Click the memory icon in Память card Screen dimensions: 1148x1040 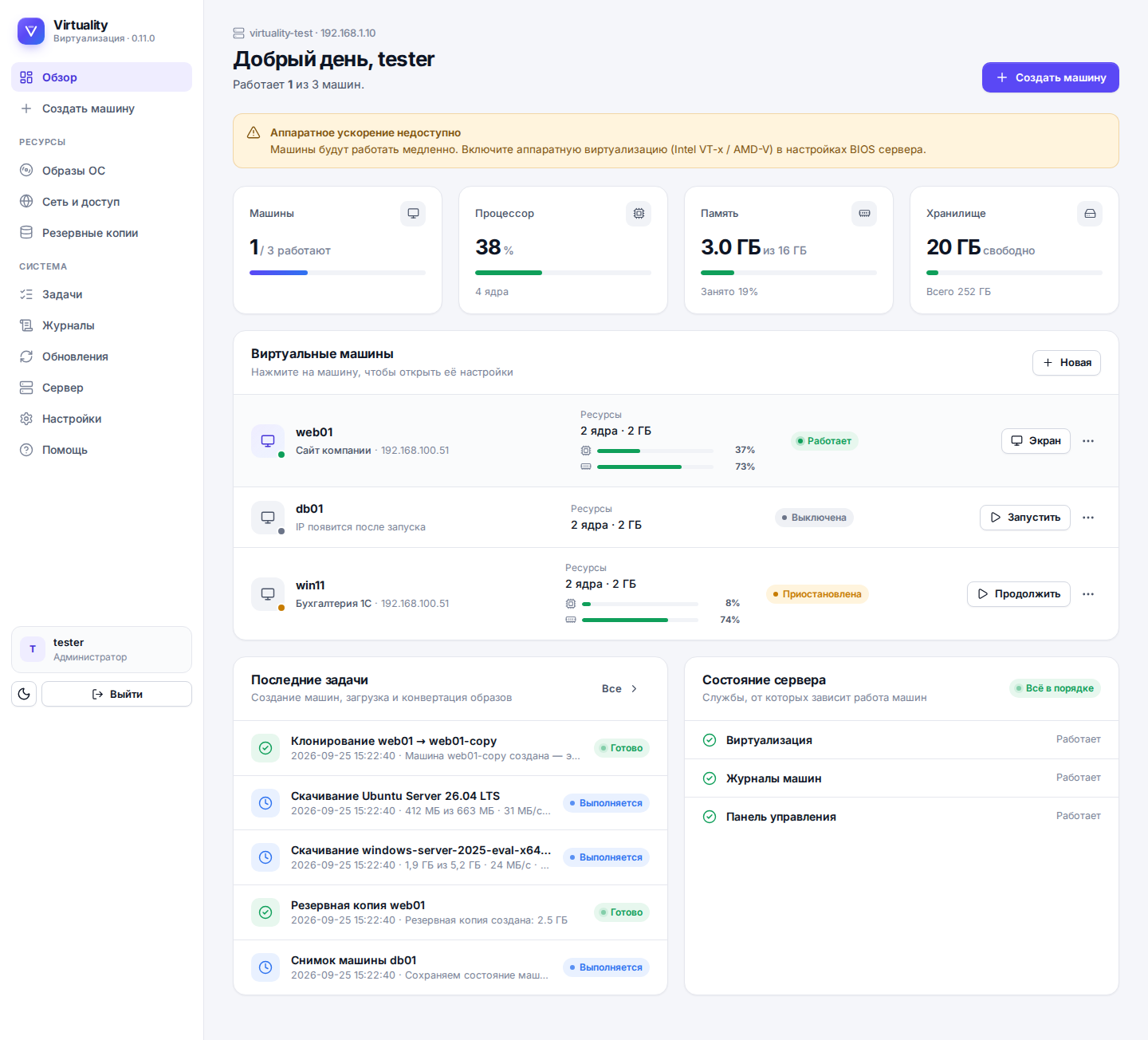click(x=864, y=214)
